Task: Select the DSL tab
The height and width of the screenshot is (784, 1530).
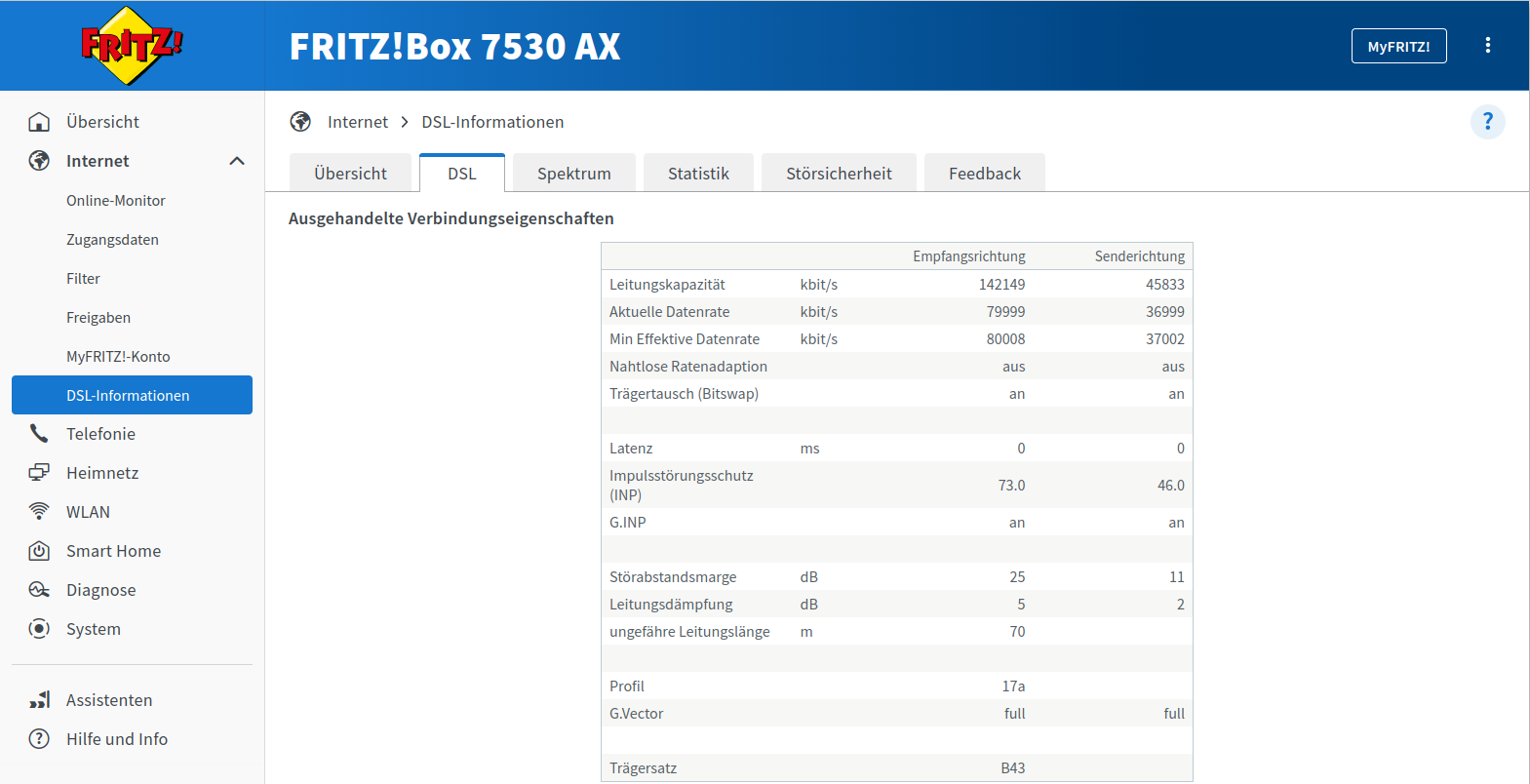Action: (462, 174)
